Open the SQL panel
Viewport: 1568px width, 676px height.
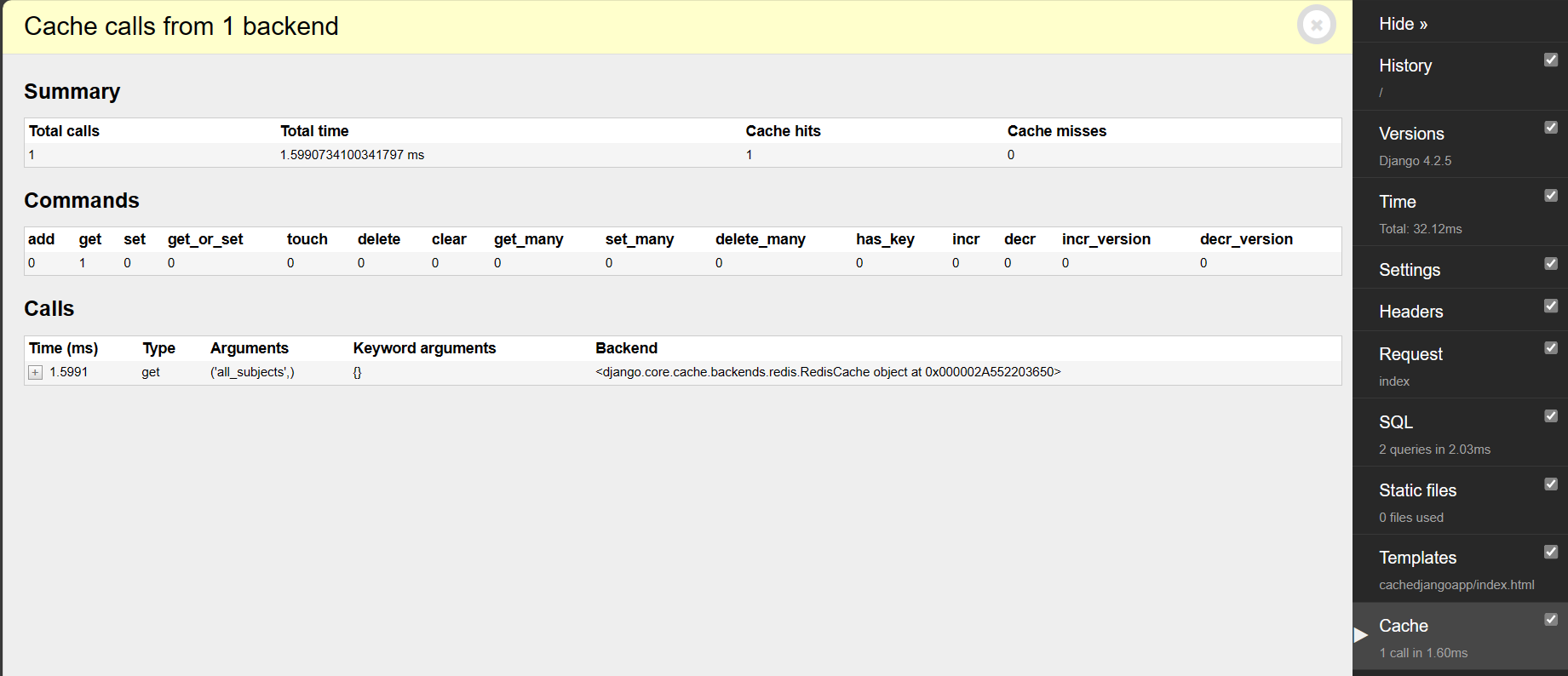1396,422
